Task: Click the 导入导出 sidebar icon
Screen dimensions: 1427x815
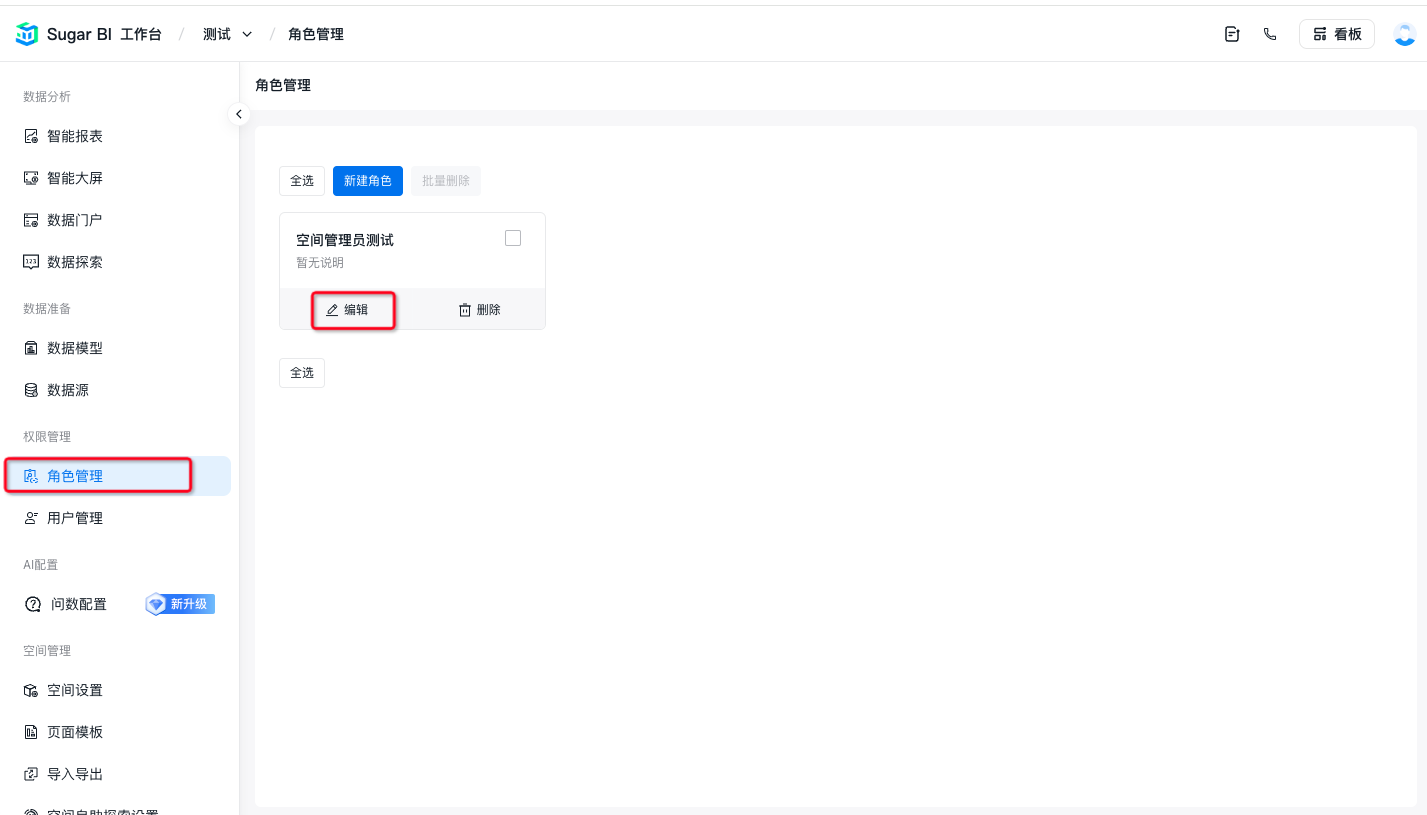Action: (31, 774)
